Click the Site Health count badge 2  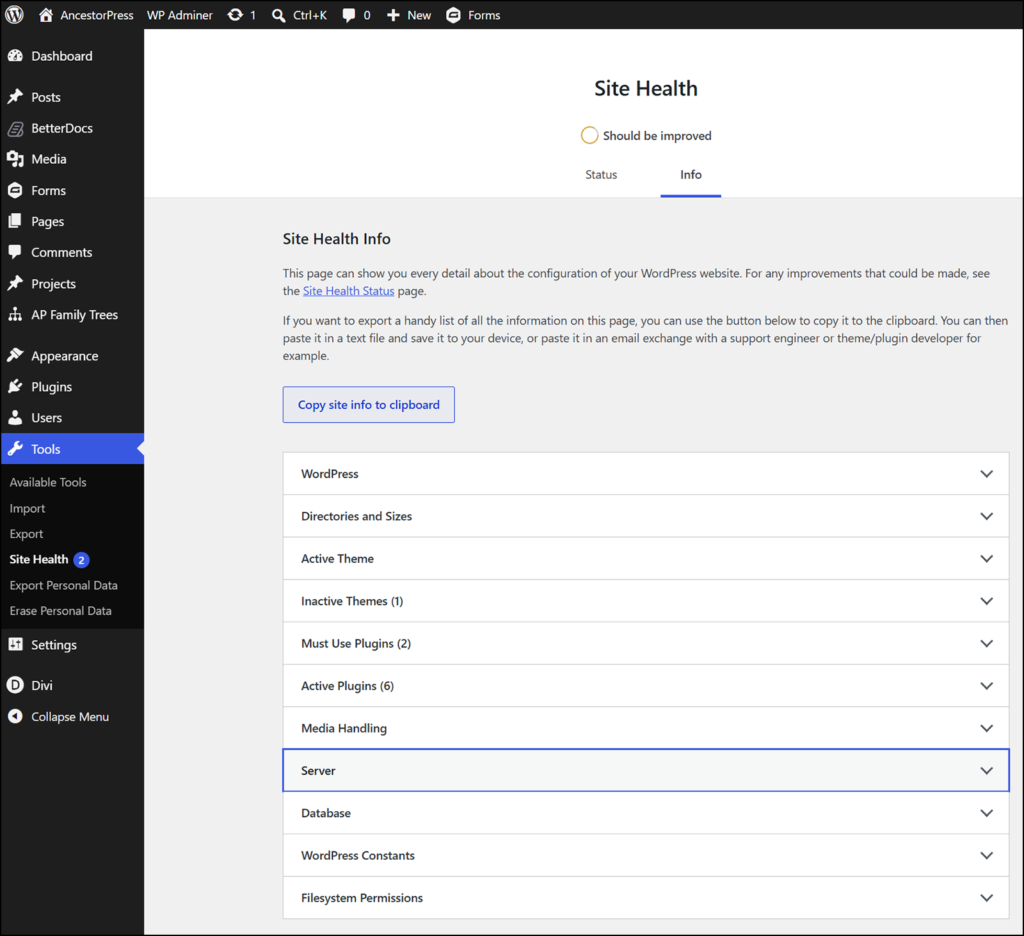[81, 560]
